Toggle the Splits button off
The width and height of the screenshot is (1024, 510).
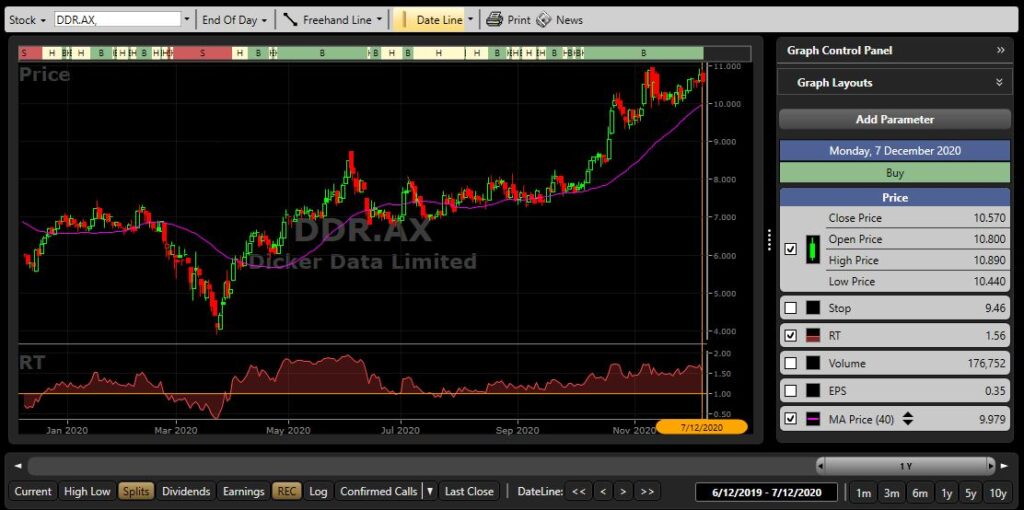pyautogui.click(x=136, y=491)
